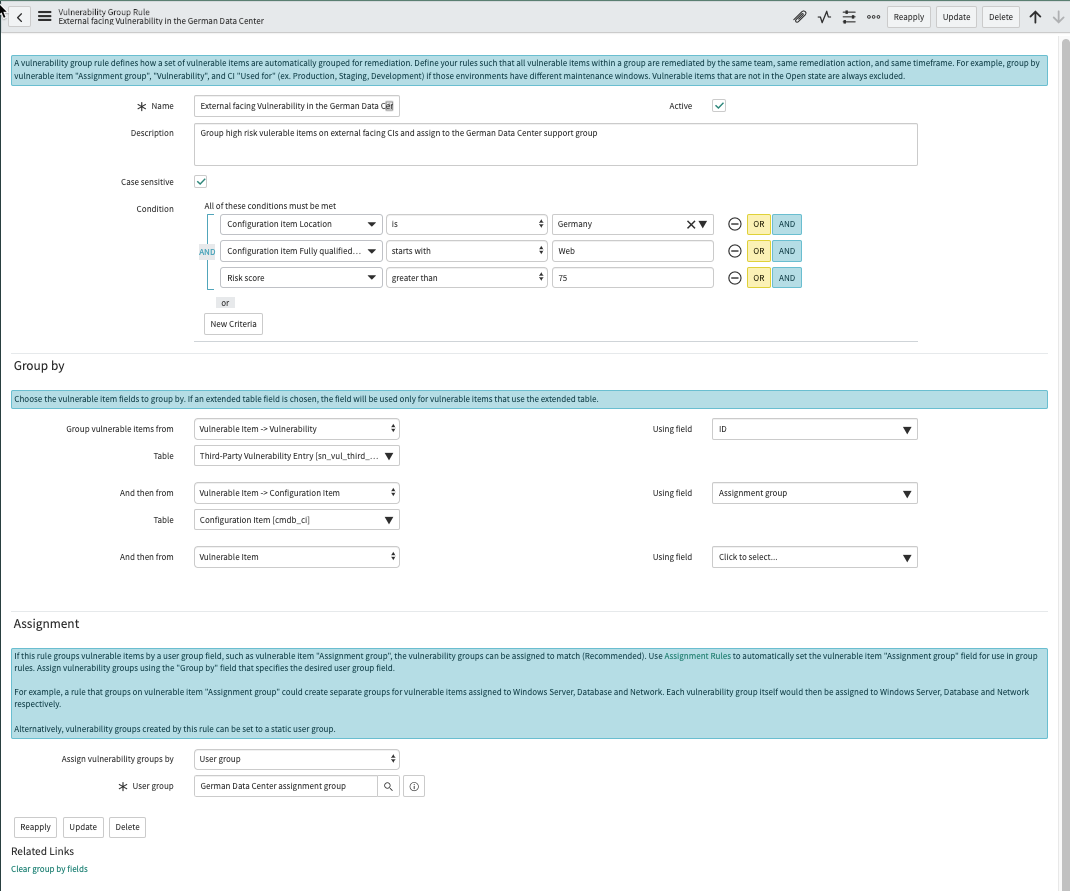Viewport: 1070px width, 891px height.
Task: Toggle the Case sensitive checkbox
Action: point(201,181)
